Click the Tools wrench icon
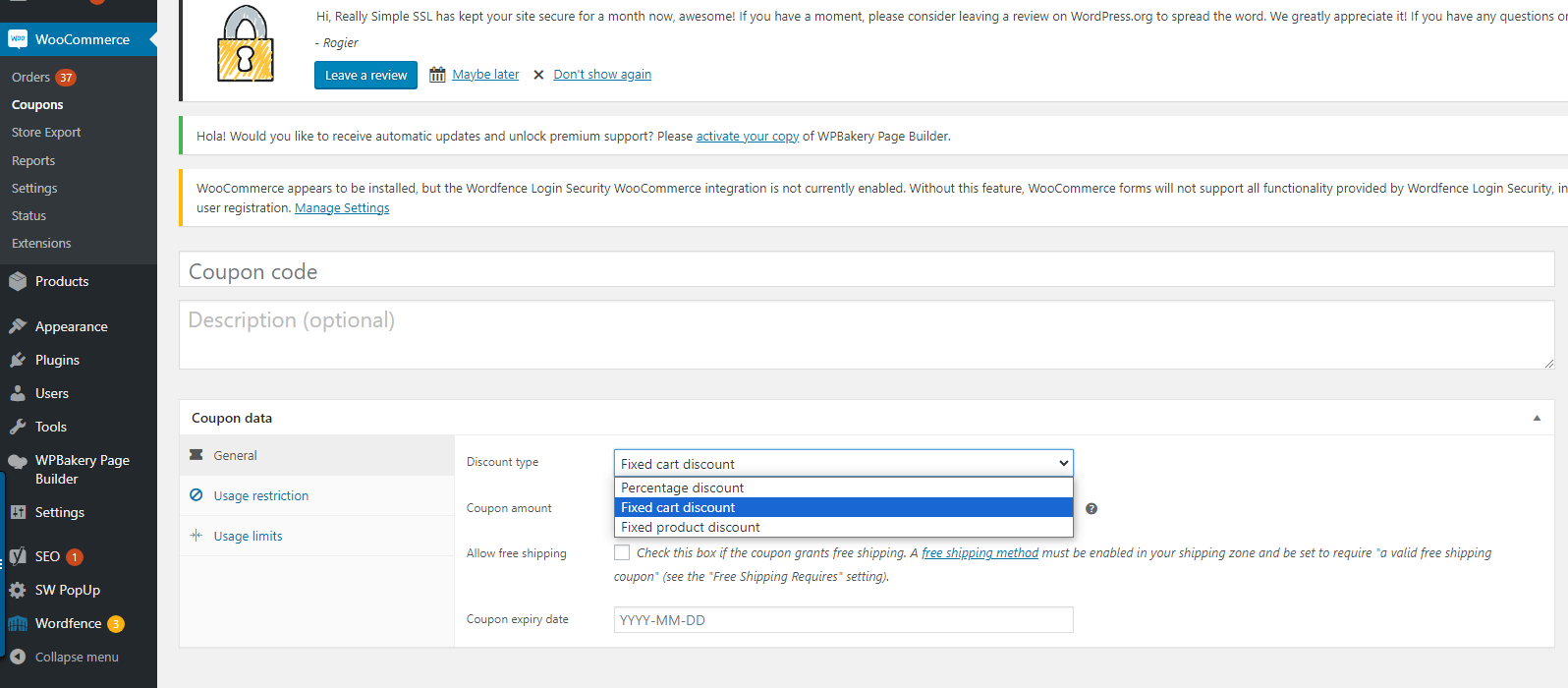This screenshot has width=1568, height=688. (18, 427)
